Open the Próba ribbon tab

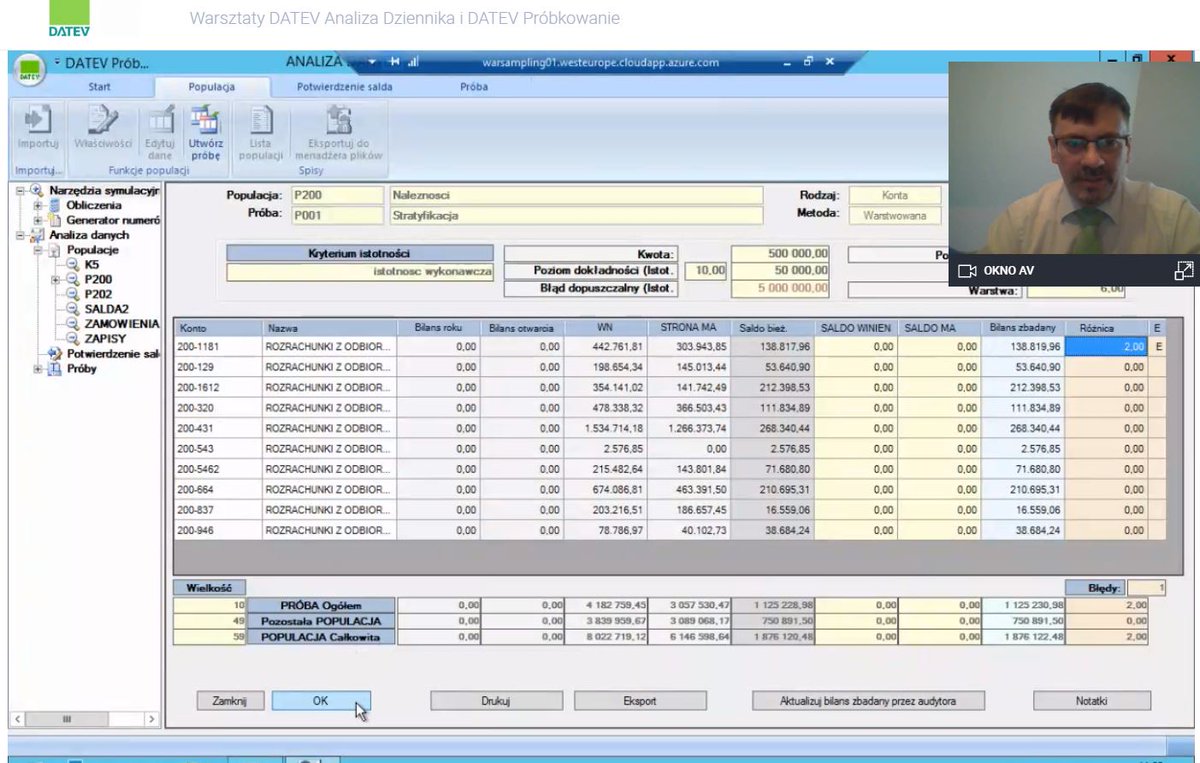[x=474, y=87]
